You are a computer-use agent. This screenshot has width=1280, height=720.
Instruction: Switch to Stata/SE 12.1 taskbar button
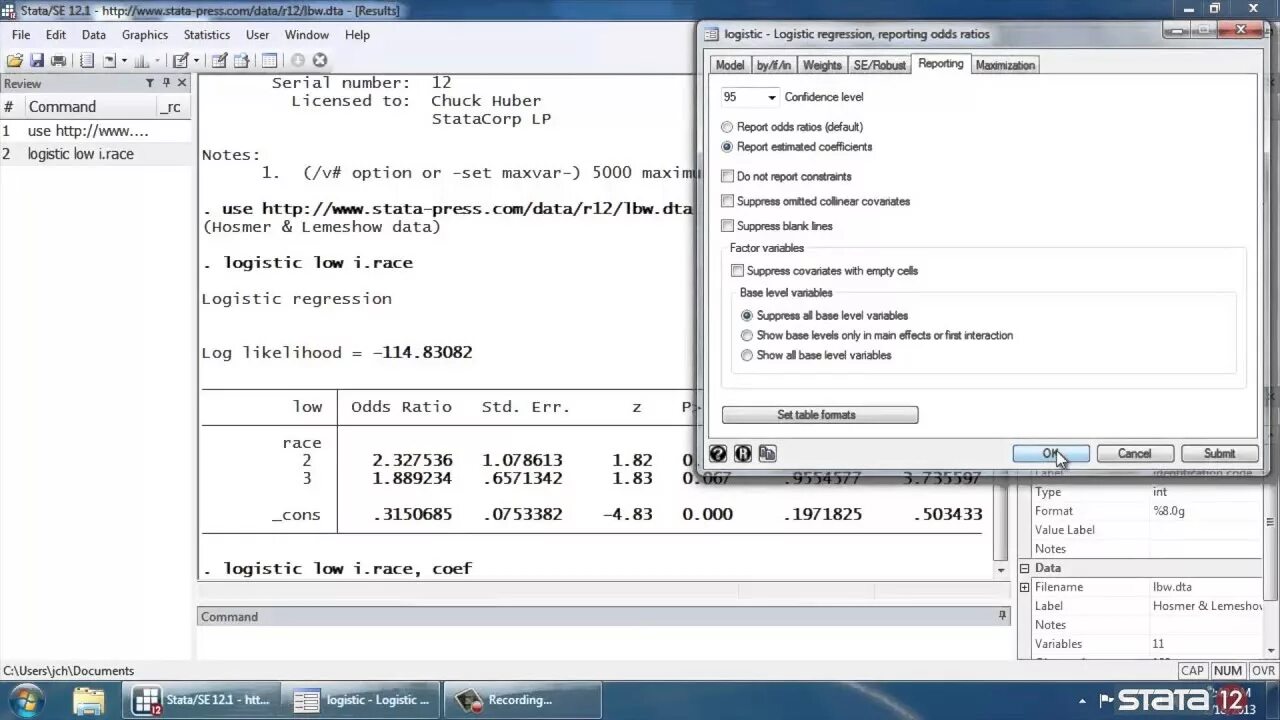click(x=200, y=700)
